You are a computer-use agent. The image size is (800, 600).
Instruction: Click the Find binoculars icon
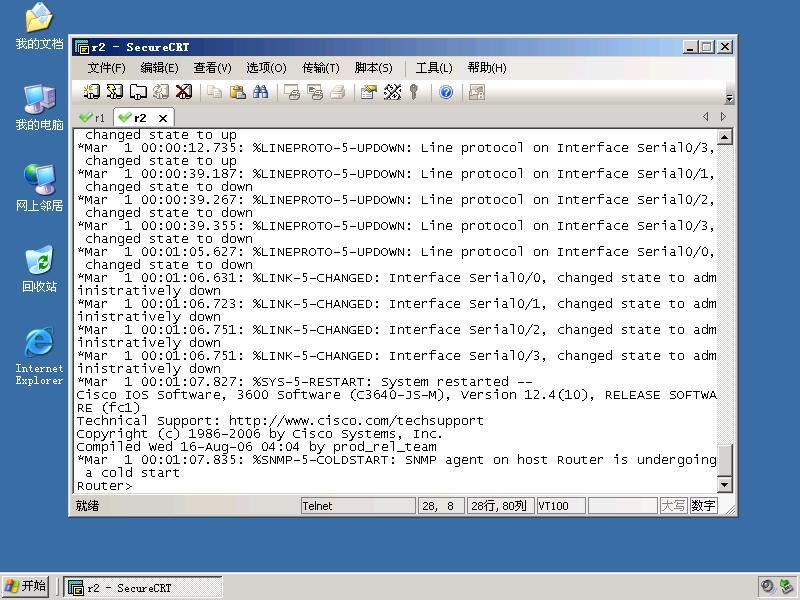(260, 92)
